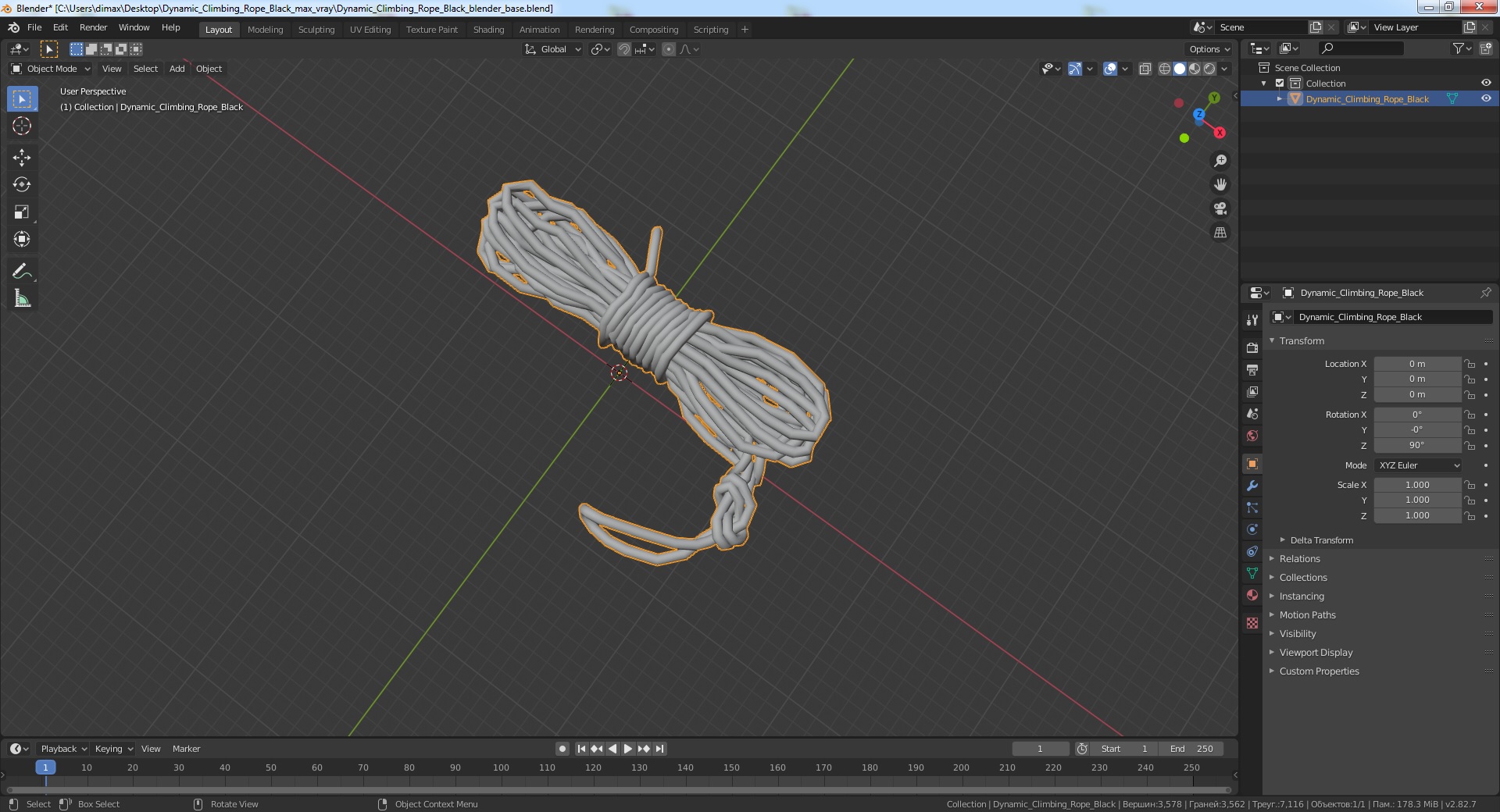Click the End frame 250 field

[1191, 749]
